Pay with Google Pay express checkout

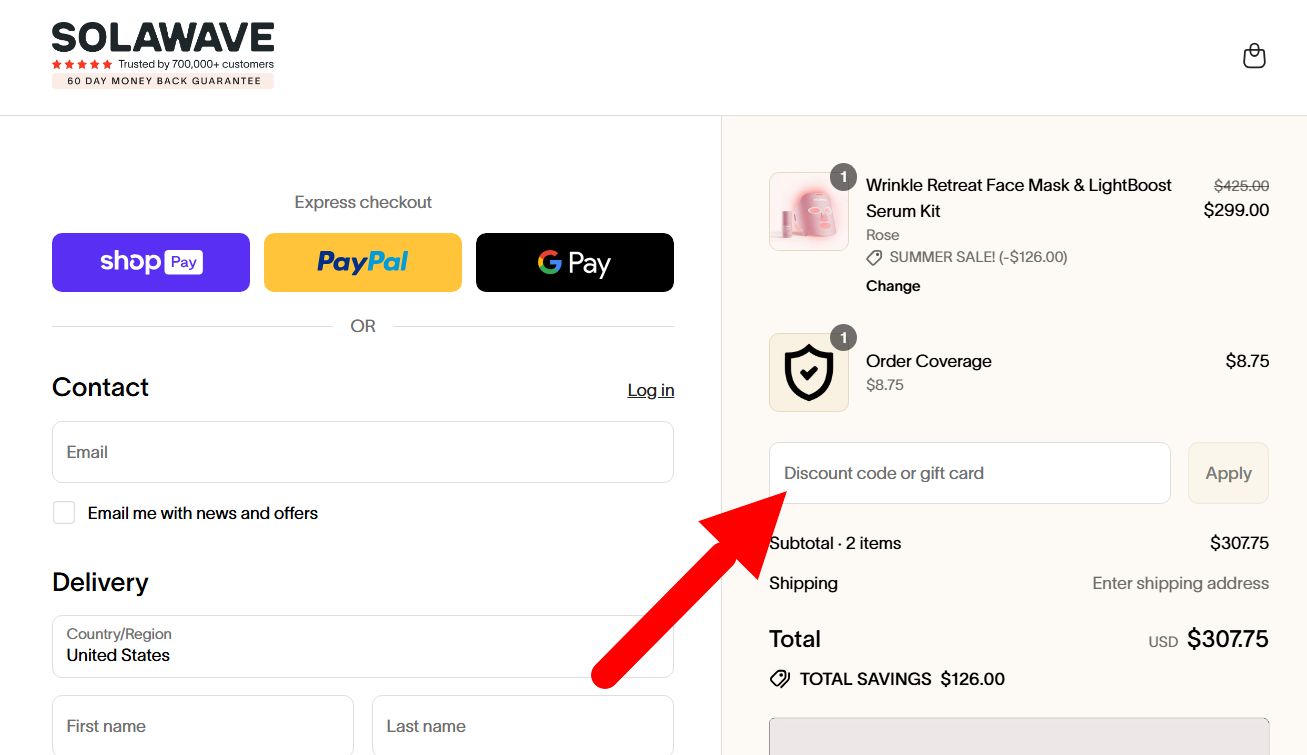(x=575, y=262)
